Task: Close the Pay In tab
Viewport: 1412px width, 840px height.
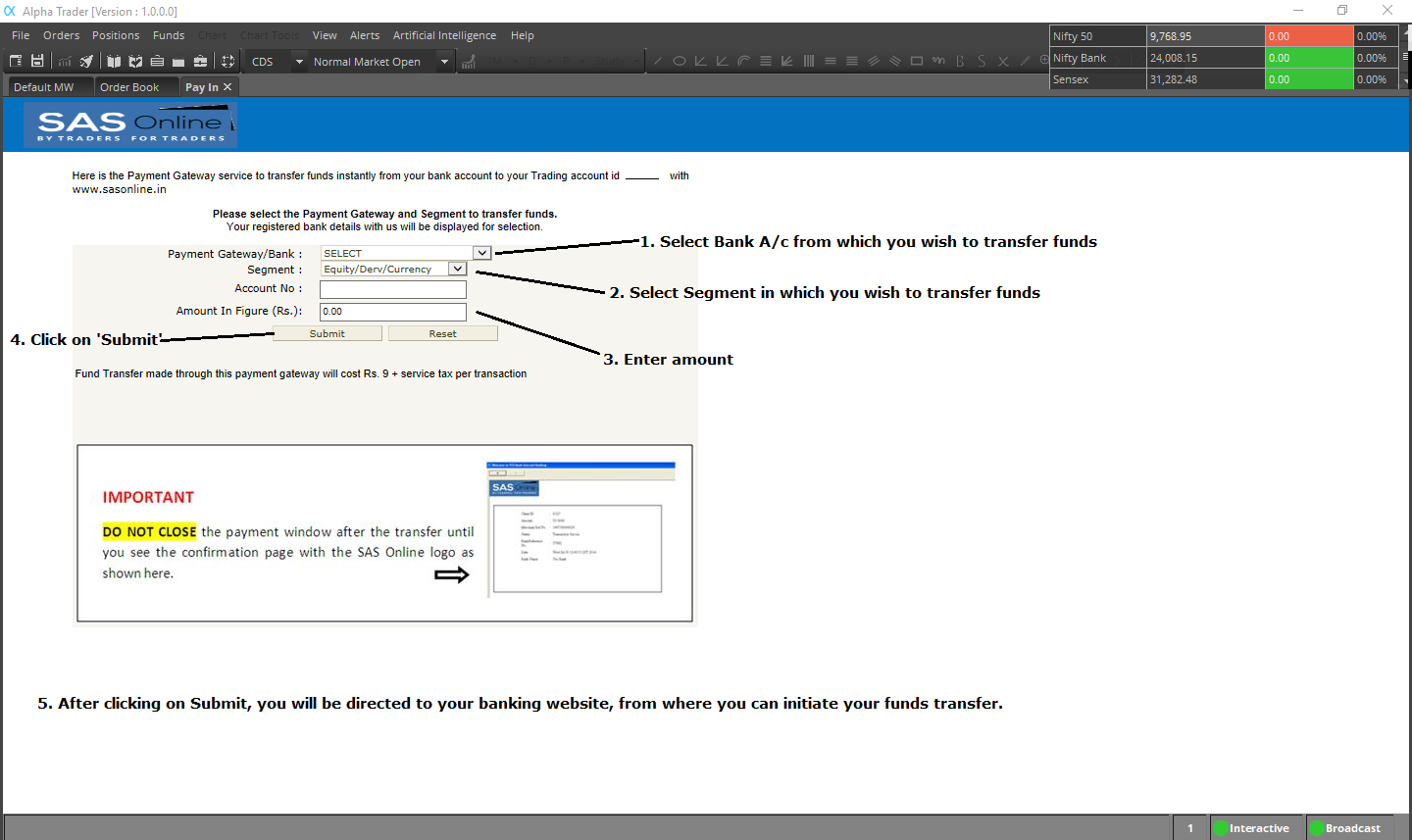Action: tap(227, 87)
